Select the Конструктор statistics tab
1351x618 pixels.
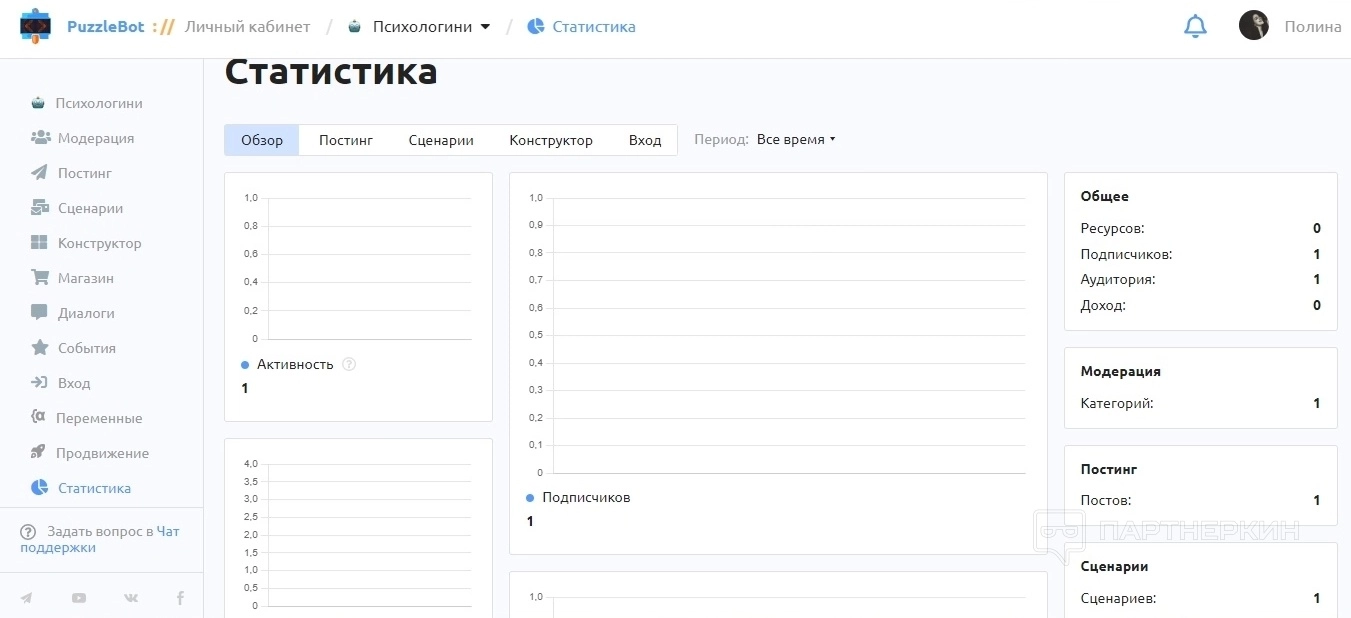pyautogui.click(x=551, y=140)
